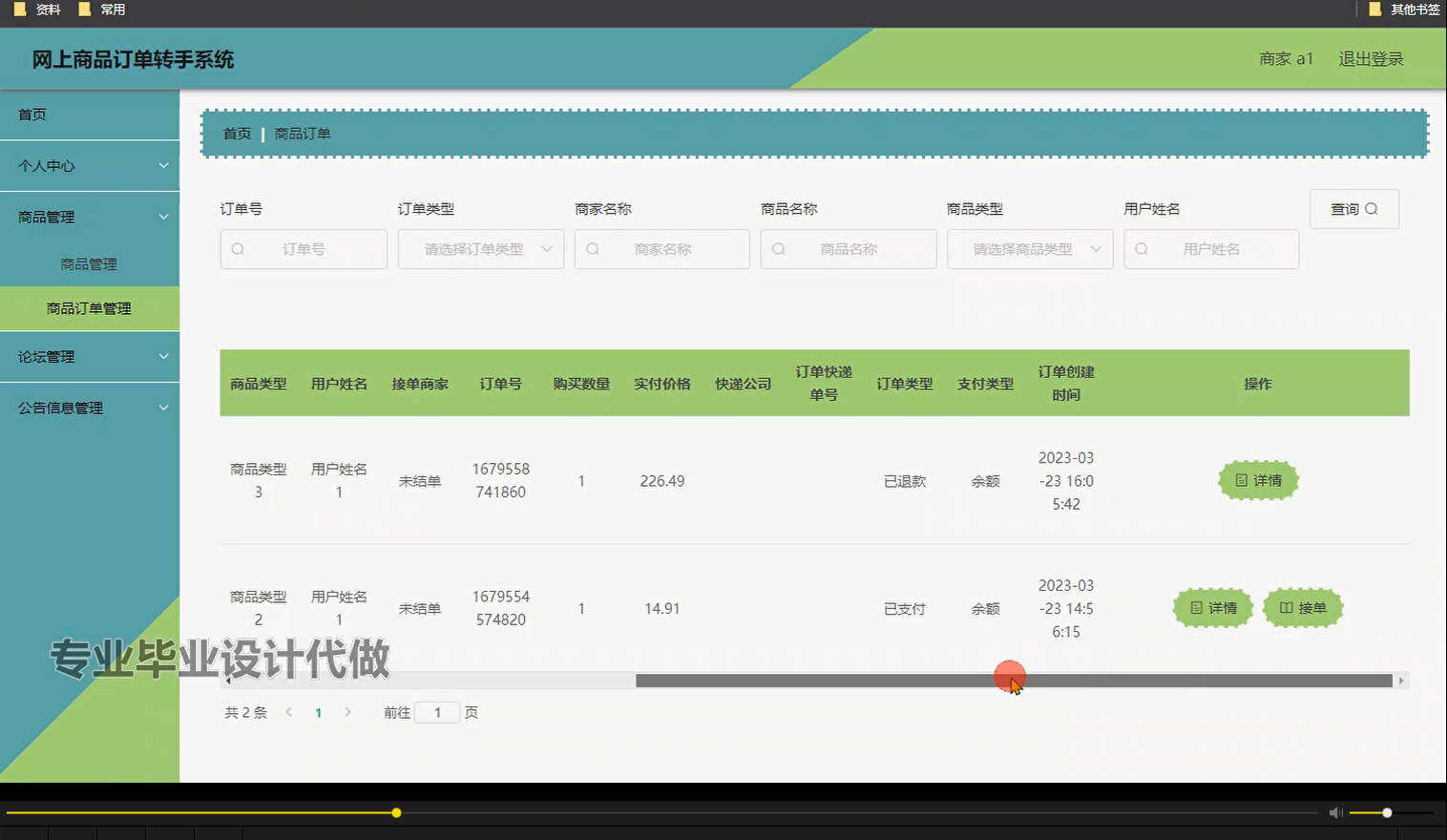
Task: Expand the 公告信息管理 sidebar section
Action: [x=90, y=408]
